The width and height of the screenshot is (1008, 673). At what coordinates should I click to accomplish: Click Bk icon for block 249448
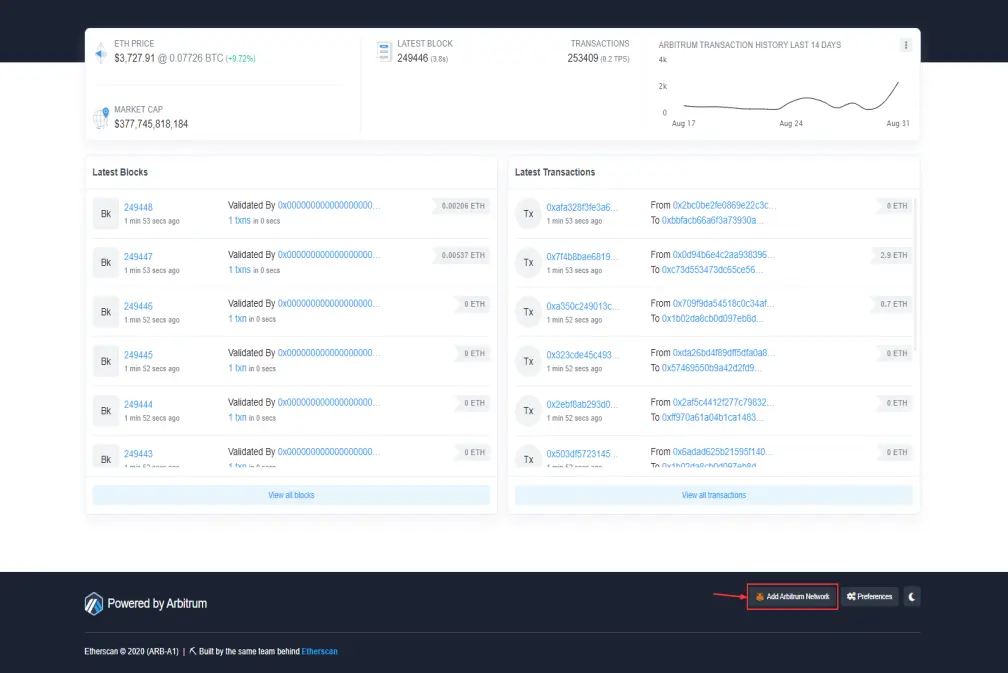[x=105, y=213]
